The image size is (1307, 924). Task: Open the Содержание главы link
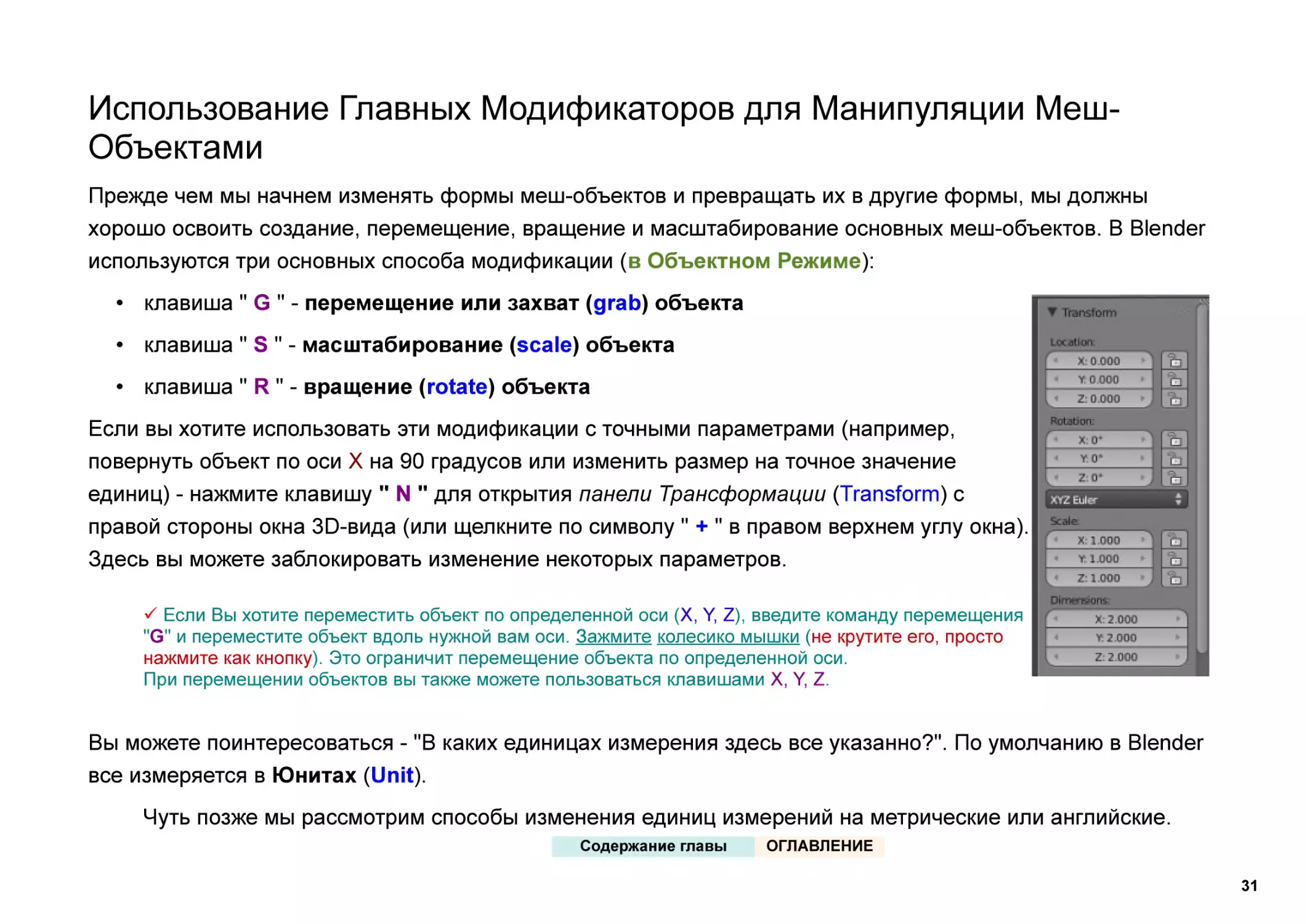click(653, 846)
